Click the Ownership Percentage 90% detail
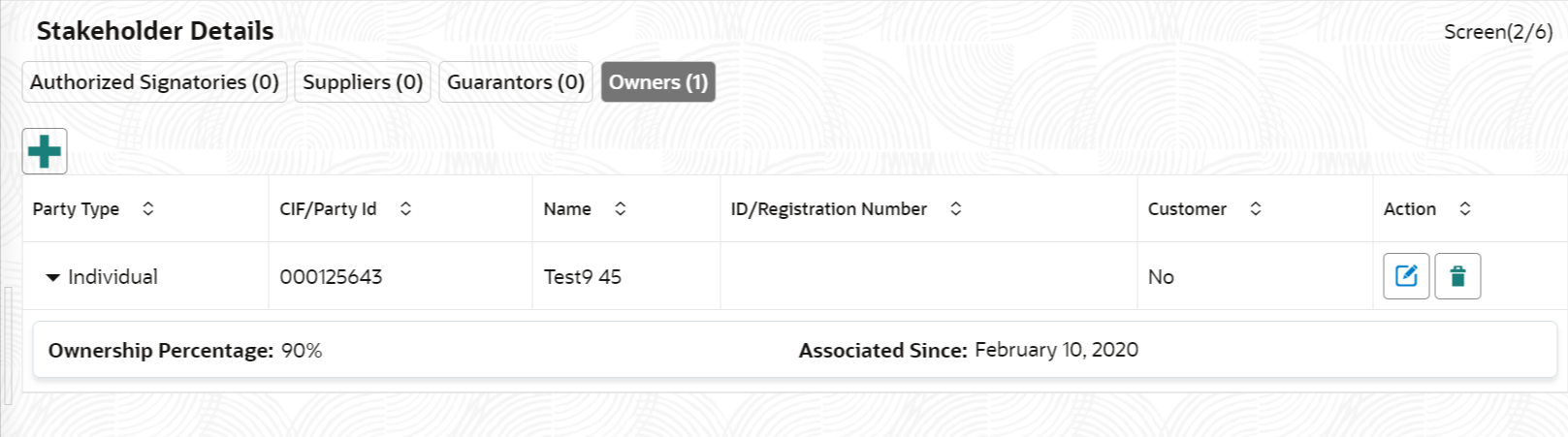 coord(185,351)
